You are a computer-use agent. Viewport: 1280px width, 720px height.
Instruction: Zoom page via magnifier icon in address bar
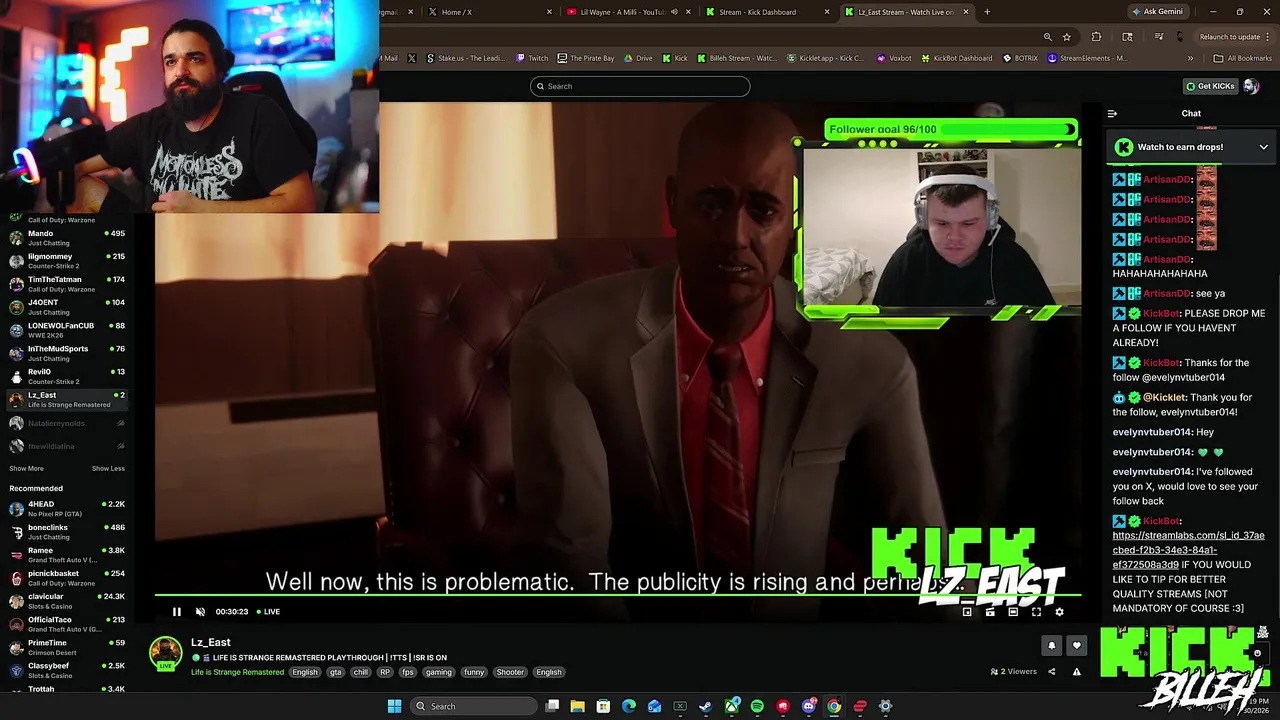1048,37
